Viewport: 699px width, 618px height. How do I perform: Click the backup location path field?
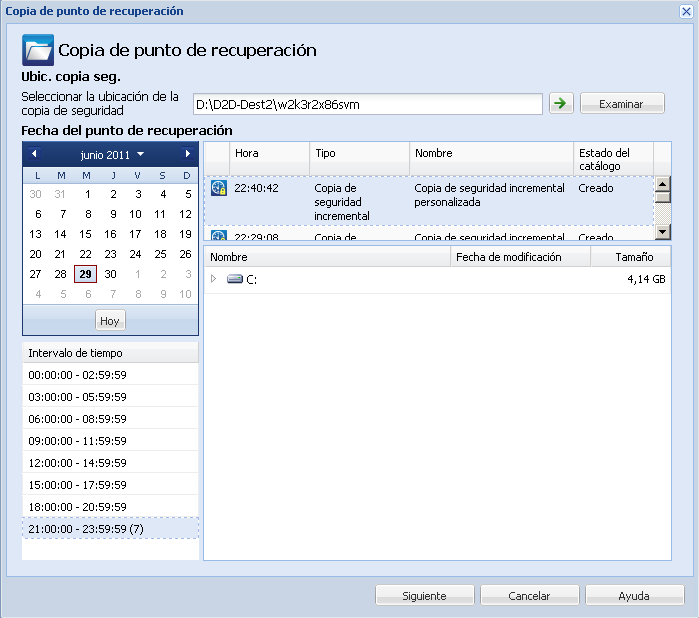367,104
